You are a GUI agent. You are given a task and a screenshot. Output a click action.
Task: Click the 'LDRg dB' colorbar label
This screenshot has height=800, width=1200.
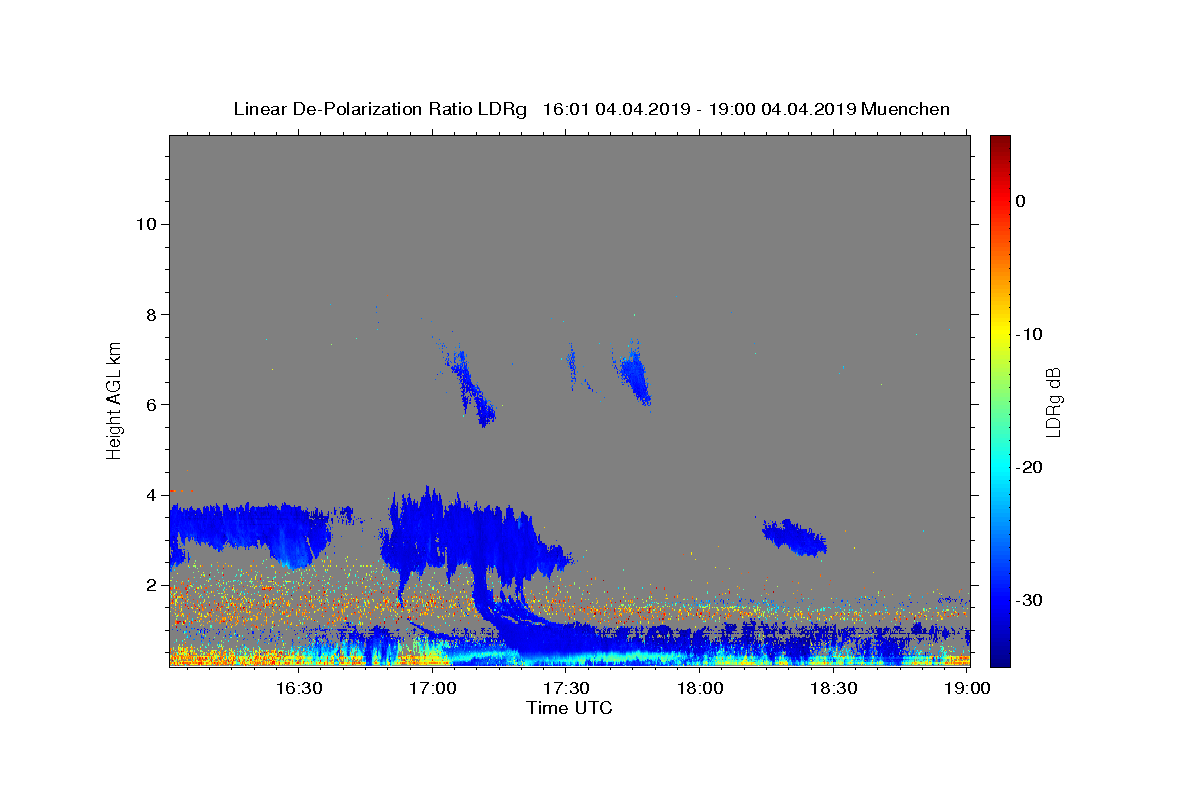[1052, 401]
